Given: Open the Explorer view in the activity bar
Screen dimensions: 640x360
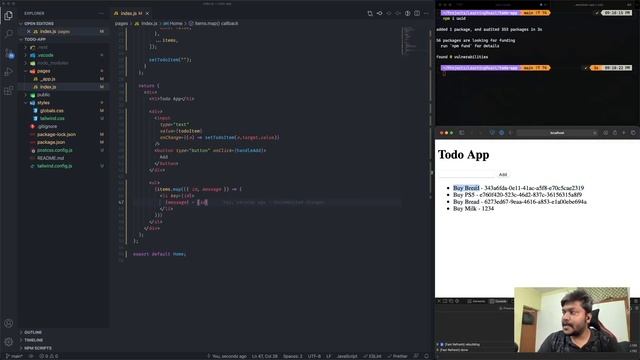Looking at the screenshot, I should coord(8,16).
